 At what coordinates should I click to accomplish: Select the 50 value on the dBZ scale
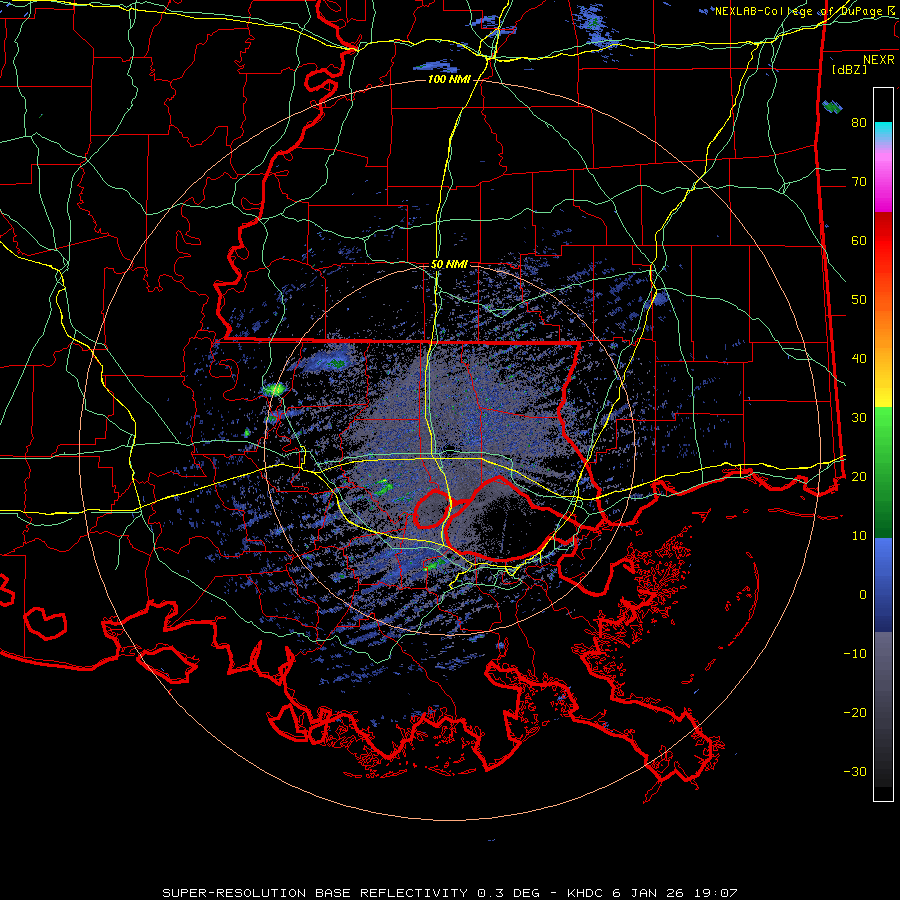point(859,300)
